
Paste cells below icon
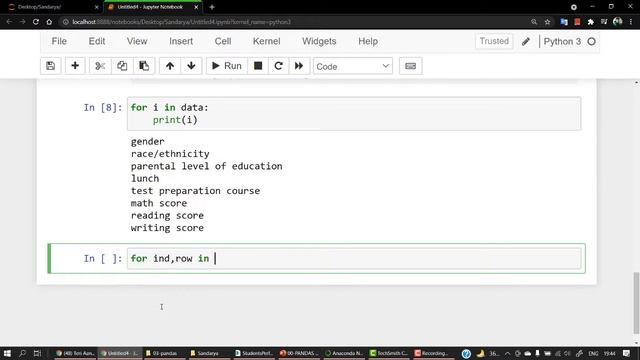pyautogui.click(x=144, y=66)
